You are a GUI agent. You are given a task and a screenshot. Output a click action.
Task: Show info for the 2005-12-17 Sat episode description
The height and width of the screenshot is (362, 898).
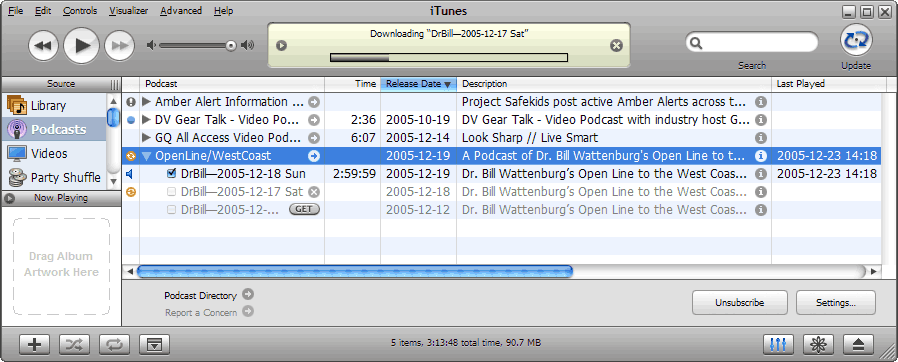point(761,192)
